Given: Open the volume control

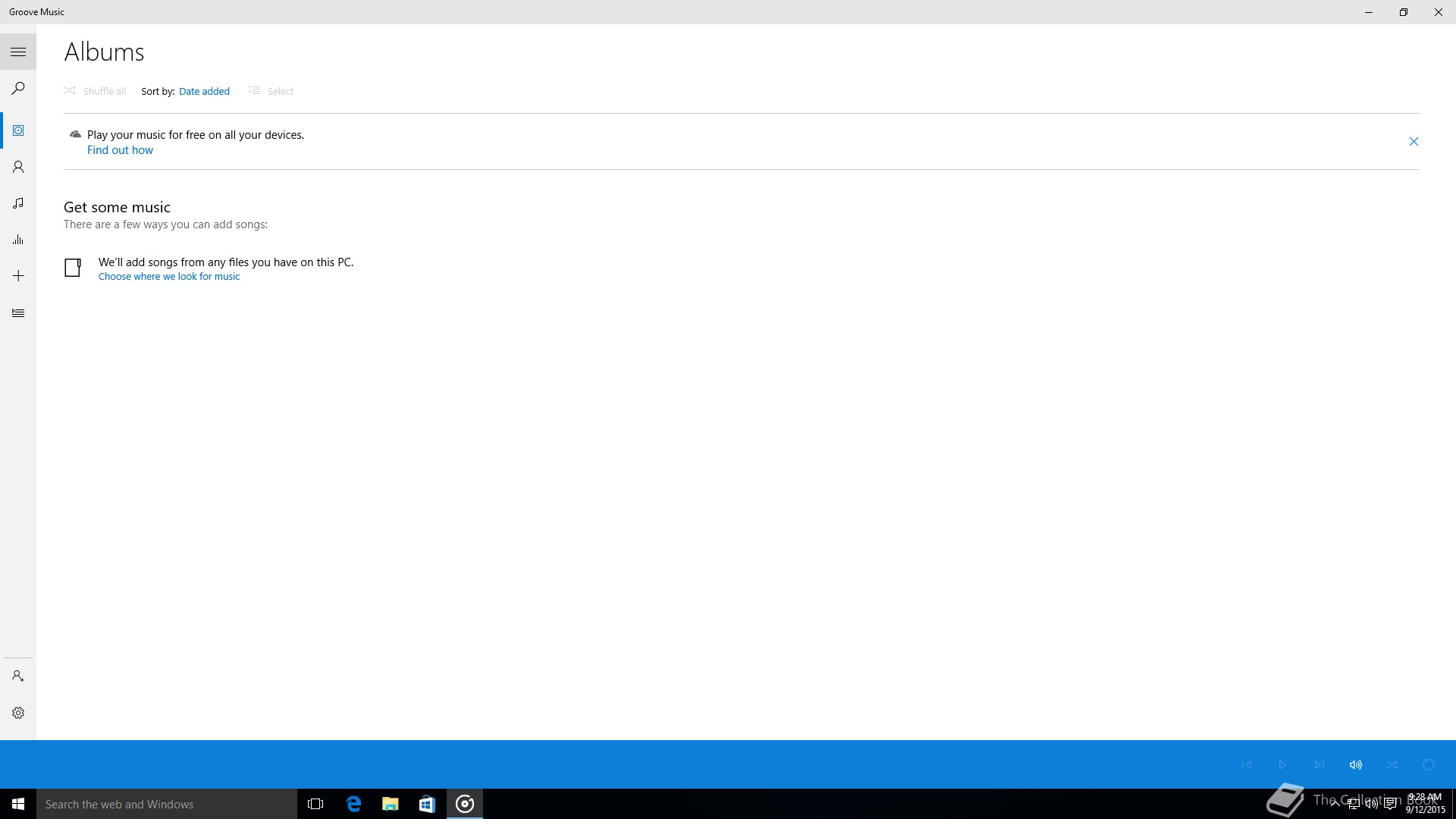Looking at the screenshot, I should [x=1355, y=764].
